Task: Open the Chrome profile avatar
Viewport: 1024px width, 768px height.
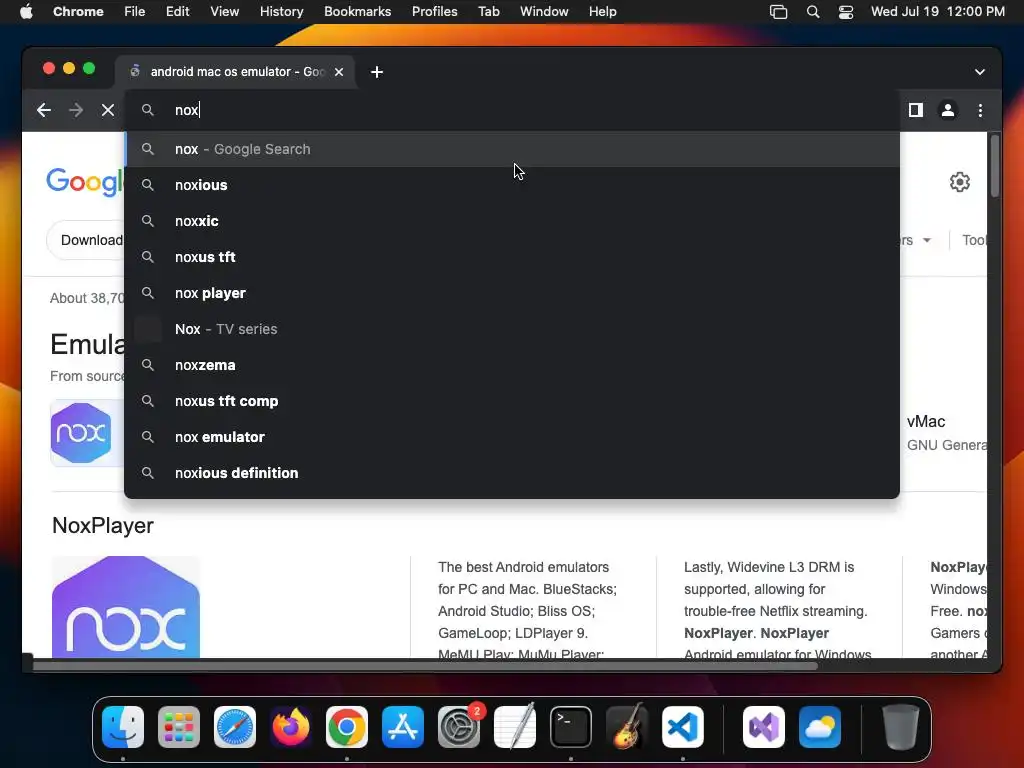Action: (948, 110)
